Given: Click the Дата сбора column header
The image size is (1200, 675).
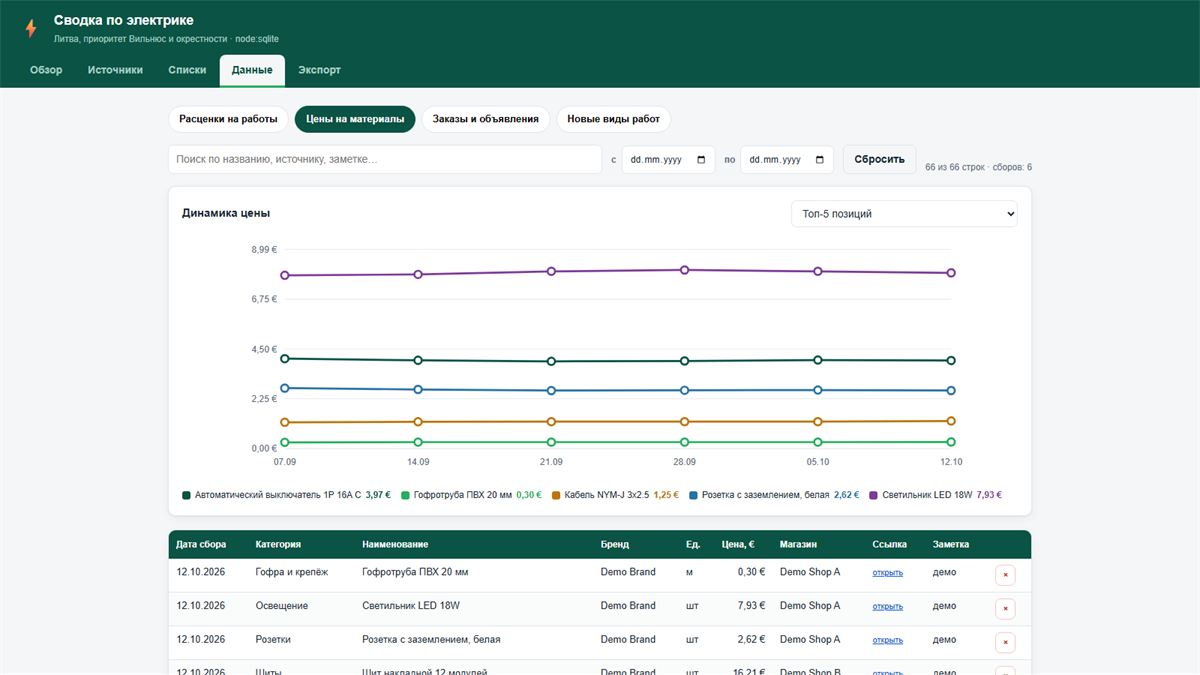Looking at the screenshot, I should click(x=201, y=545).
